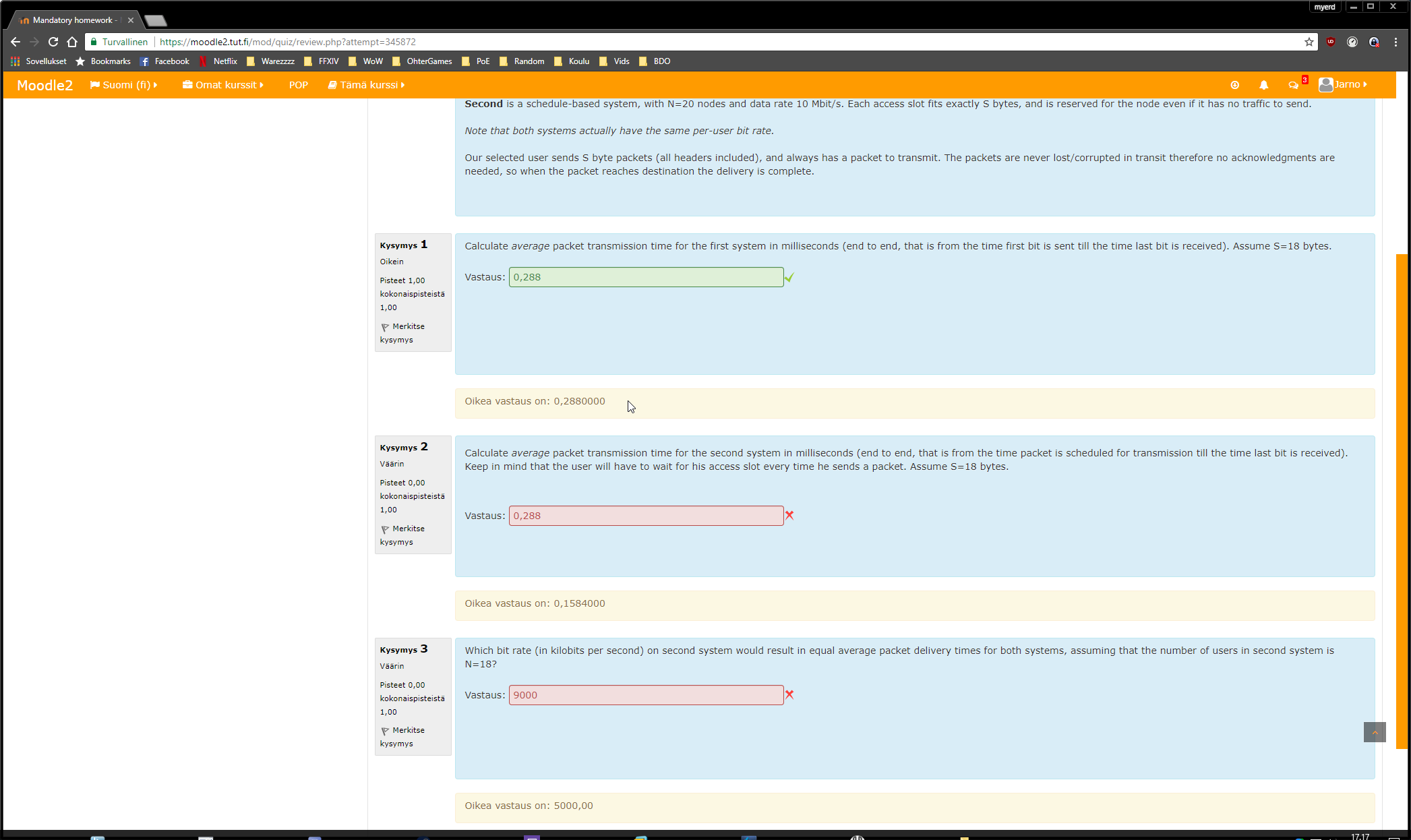This screenshot has width=1411, height=840.
Task: Open the Random bookmarks folder
Action: [522, 61]
